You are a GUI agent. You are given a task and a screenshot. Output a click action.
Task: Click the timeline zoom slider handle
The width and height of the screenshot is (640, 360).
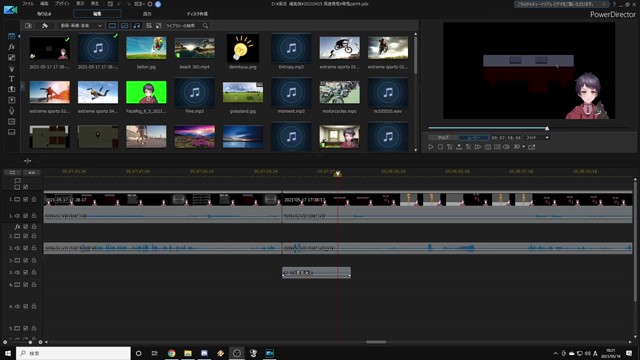(30, 342)
